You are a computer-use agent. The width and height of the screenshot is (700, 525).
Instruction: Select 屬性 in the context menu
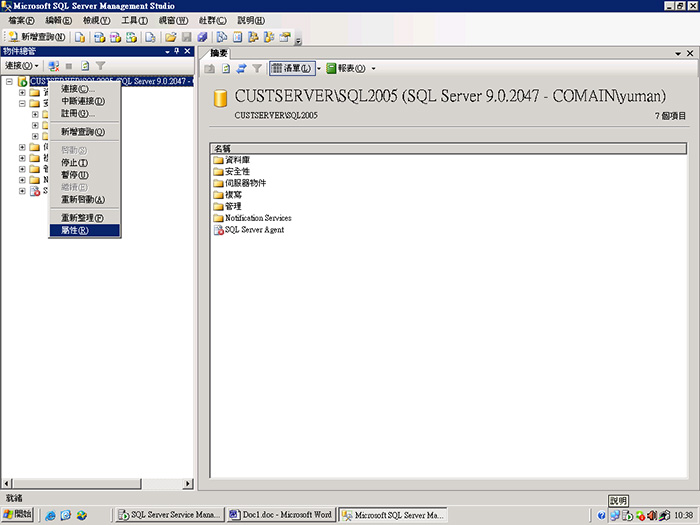point(84,230)
